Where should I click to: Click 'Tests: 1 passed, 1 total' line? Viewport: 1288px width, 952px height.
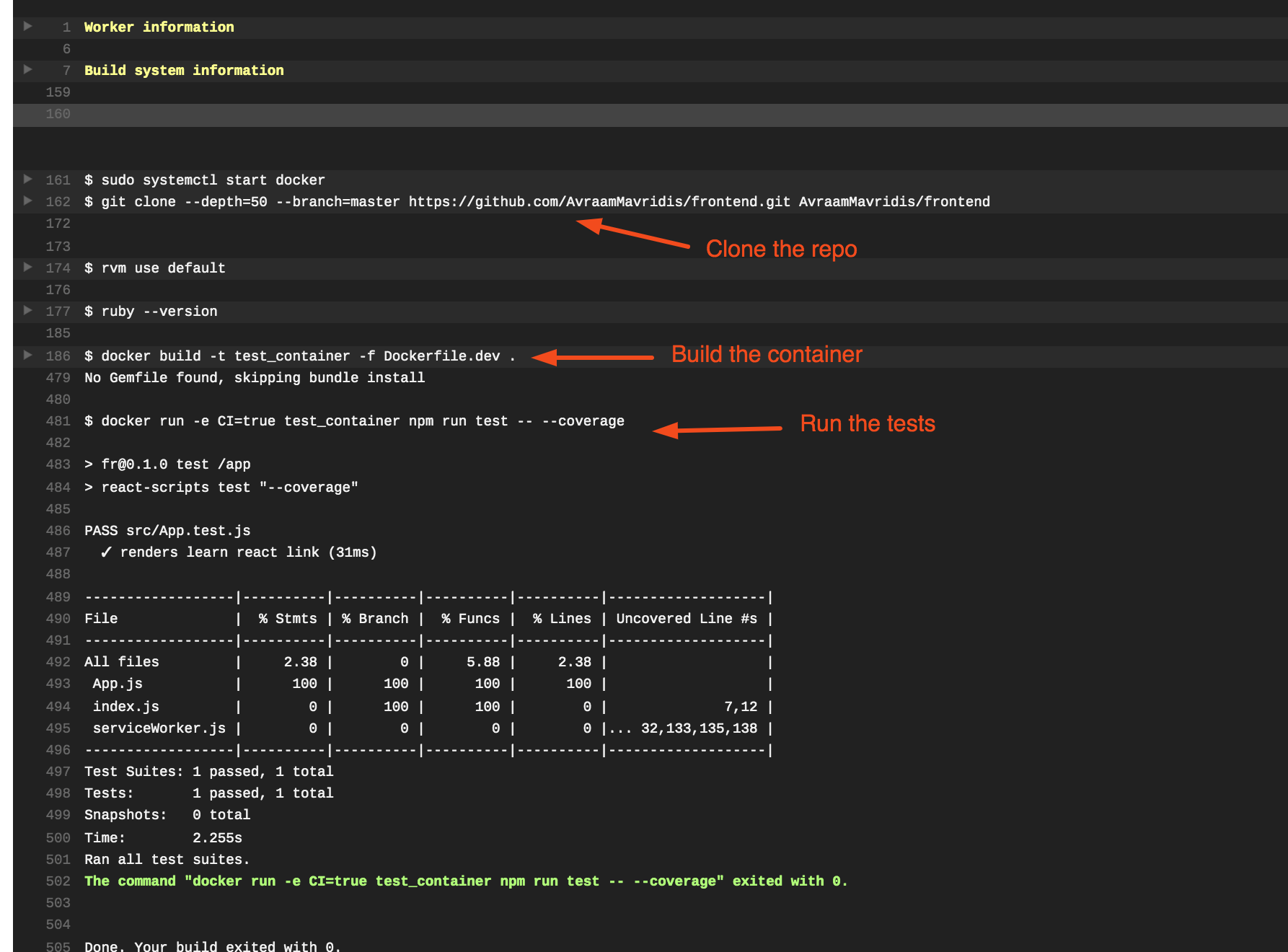pos(209,793)
